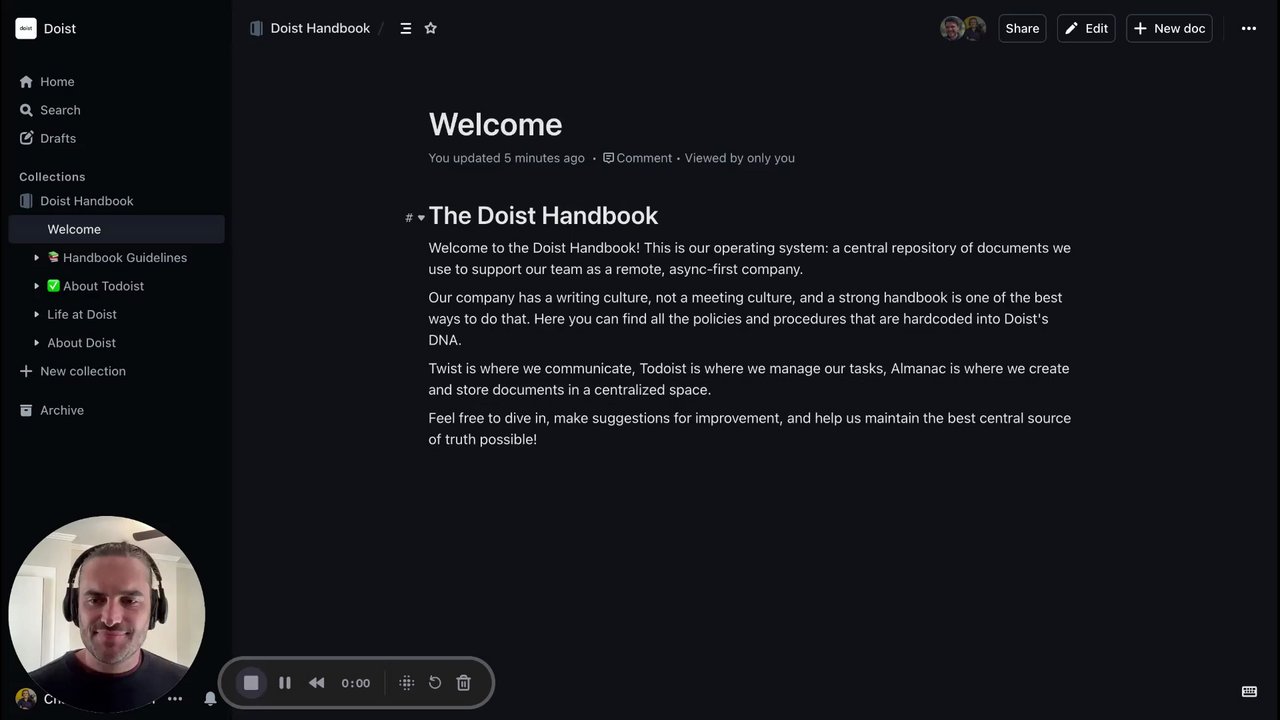
Task: Click the Collections section label
Action: [x=52, y=177]
